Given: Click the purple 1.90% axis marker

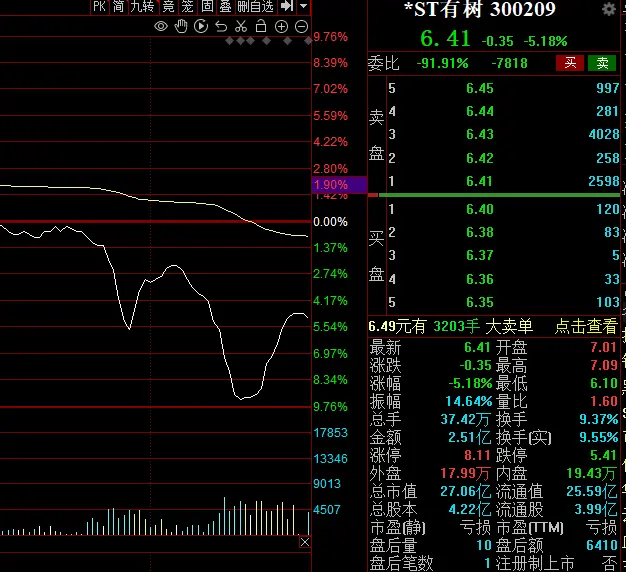Looking at the screenshot, I should pos(339,185).
